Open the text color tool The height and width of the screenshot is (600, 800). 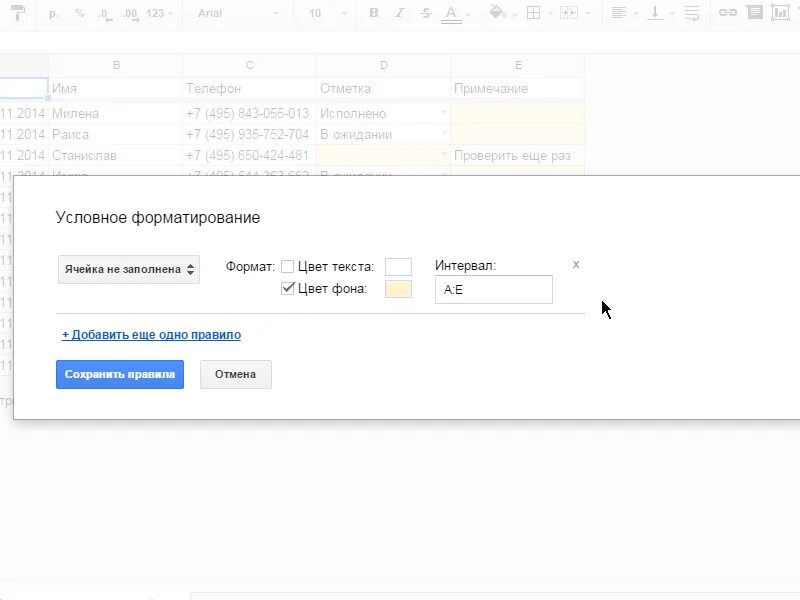tap(452, 14)
